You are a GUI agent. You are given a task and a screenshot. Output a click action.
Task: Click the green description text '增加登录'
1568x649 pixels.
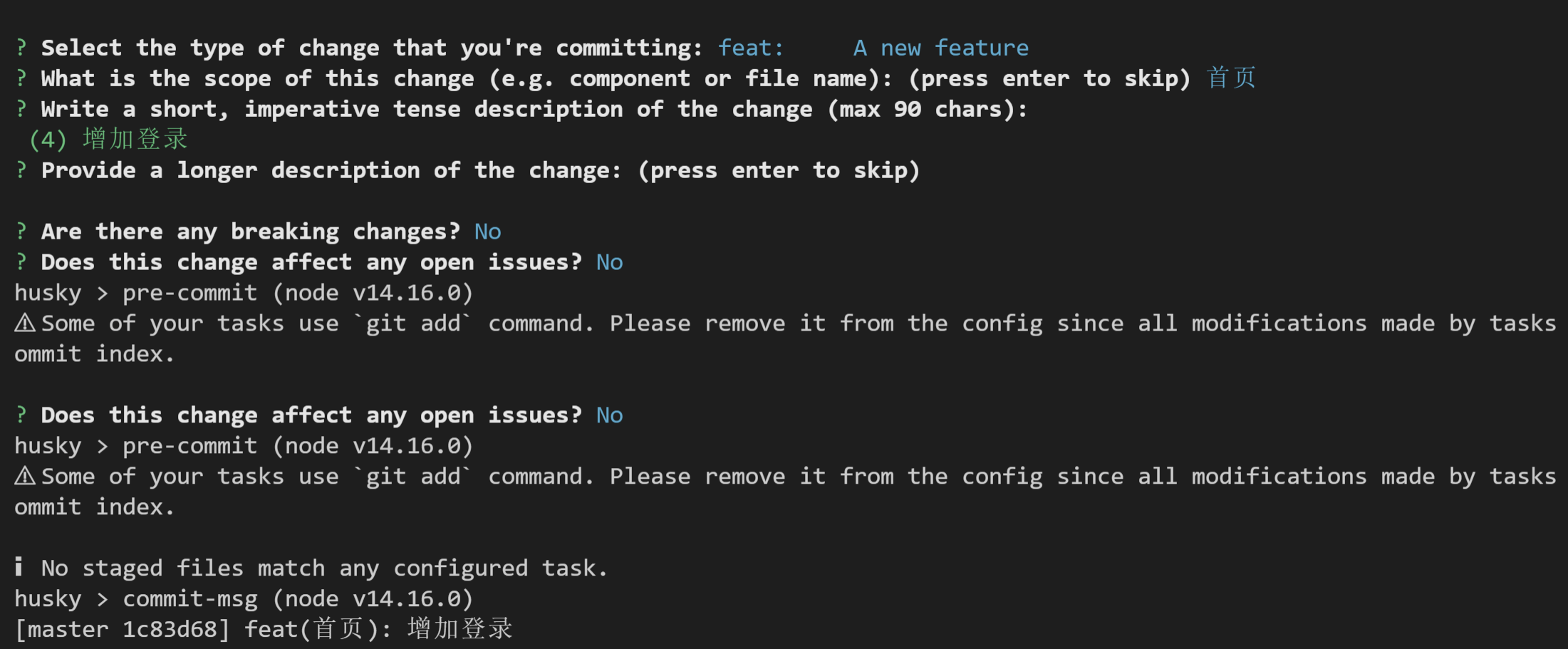click(135, 139)
